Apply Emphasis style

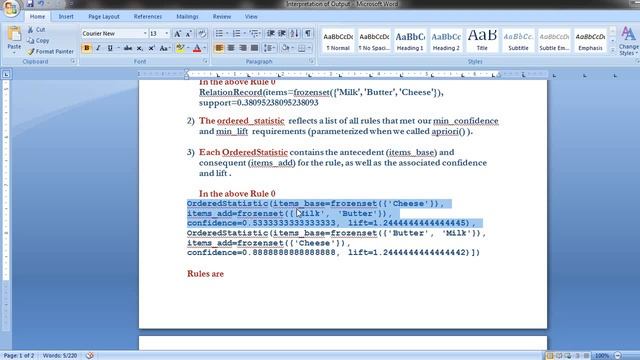590,41
